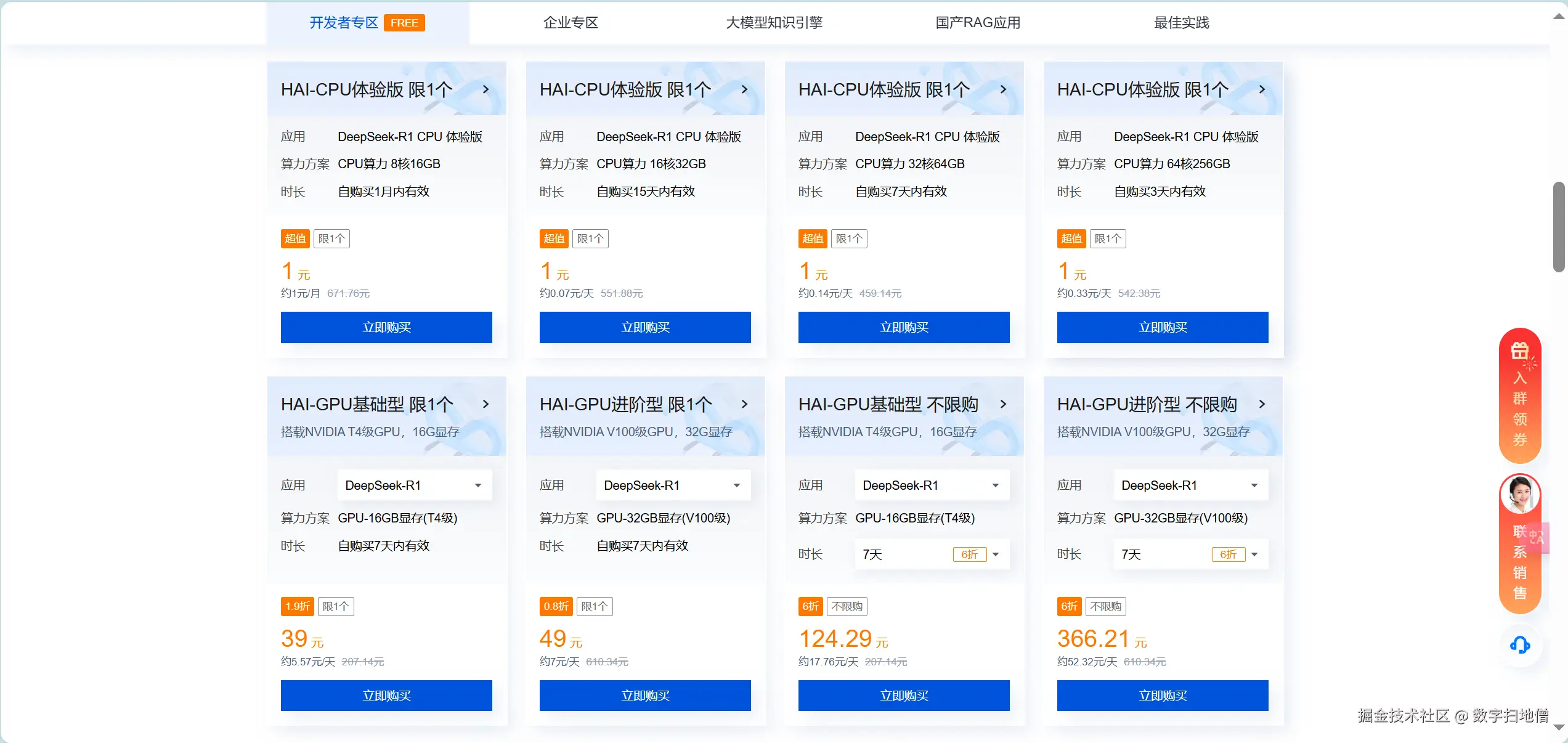The width and height of the screenshot is (1568, 743).
Task: Open arrow on HAI-GPU进阶型 限1个 card header
Action: (744, 404)
